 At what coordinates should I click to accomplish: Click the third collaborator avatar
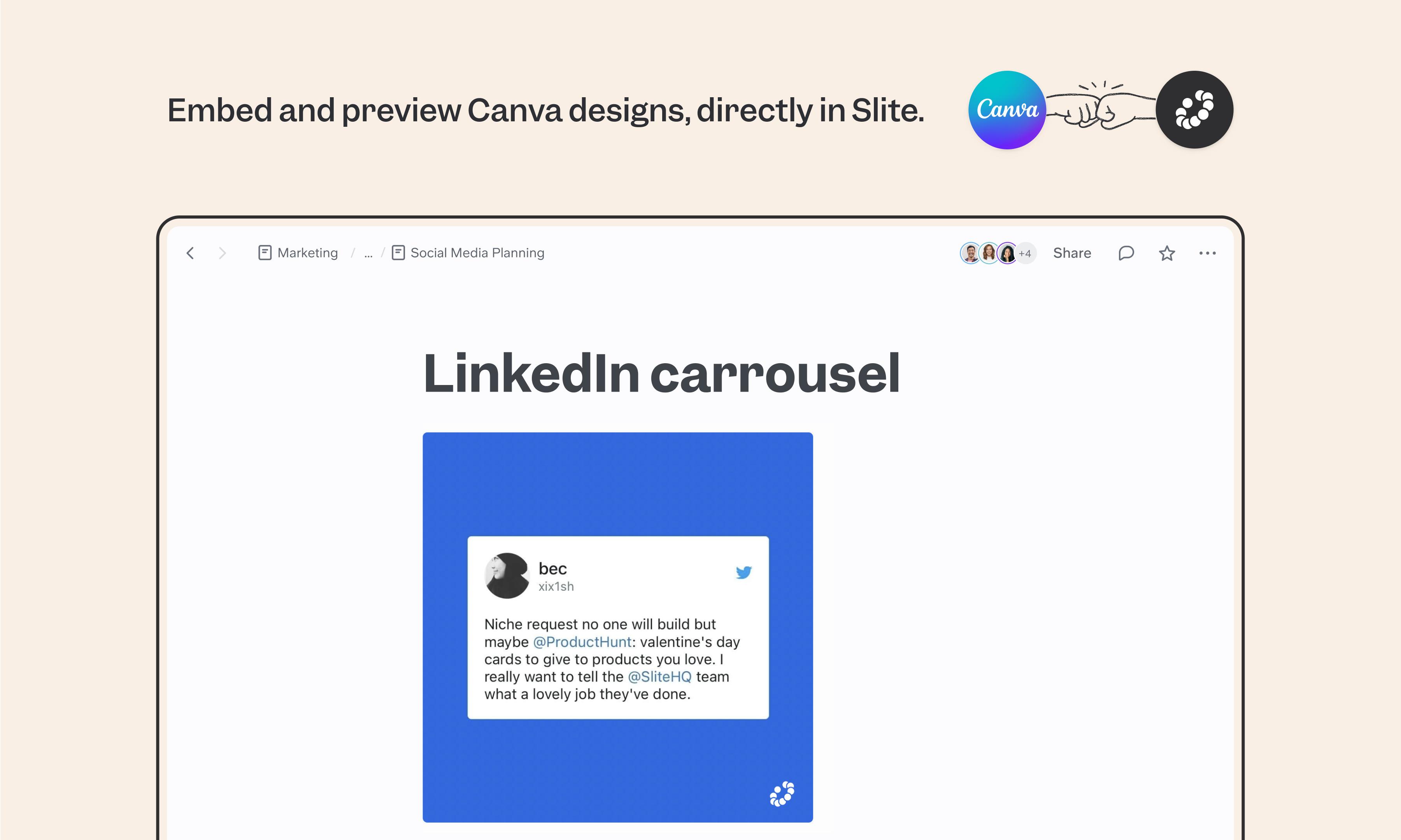pos(1007,253)
